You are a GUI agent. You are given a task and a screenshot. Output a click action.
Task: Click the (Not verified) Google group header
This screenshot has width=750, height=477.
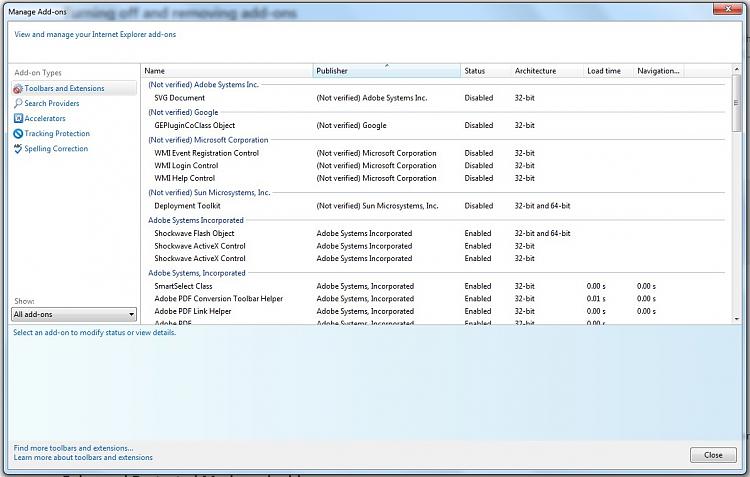[183, 112]
